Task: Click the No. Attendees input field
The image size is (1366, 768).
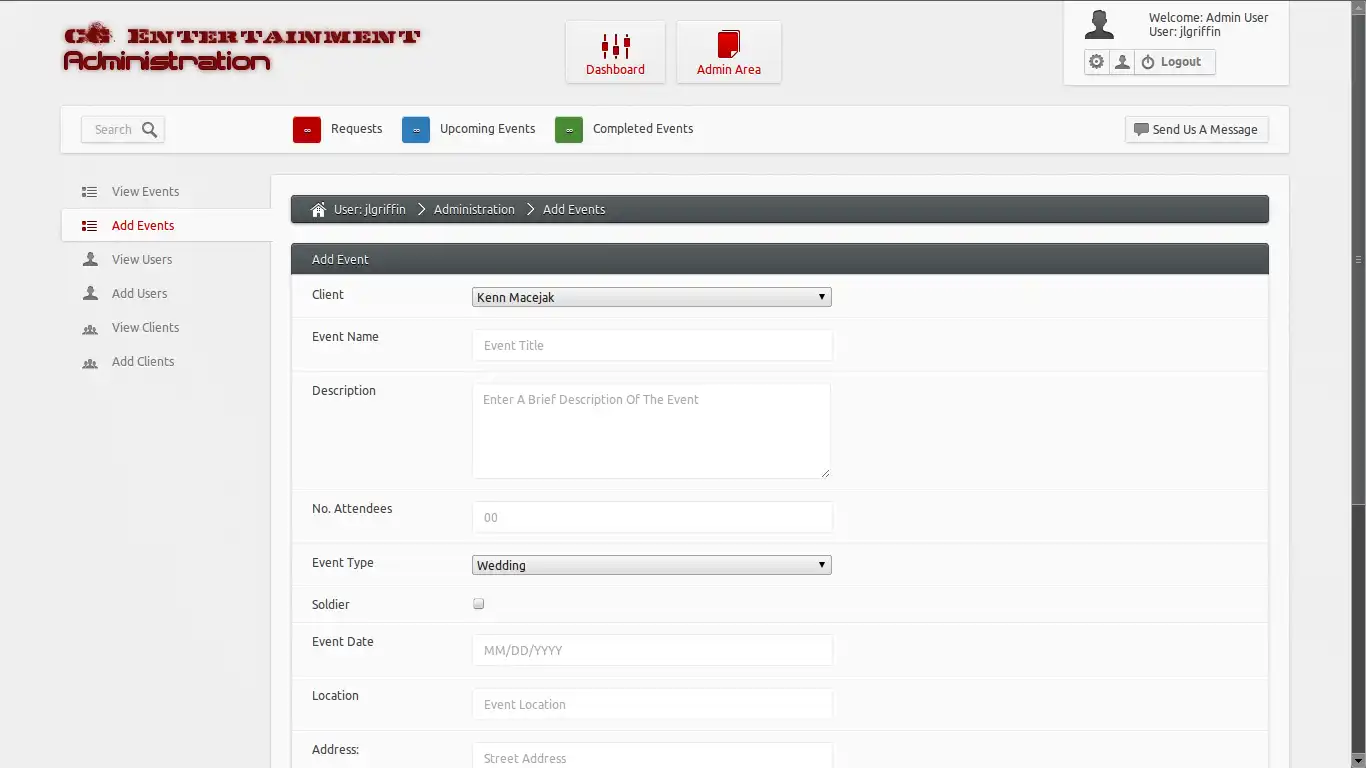Action: pos(652,517)
